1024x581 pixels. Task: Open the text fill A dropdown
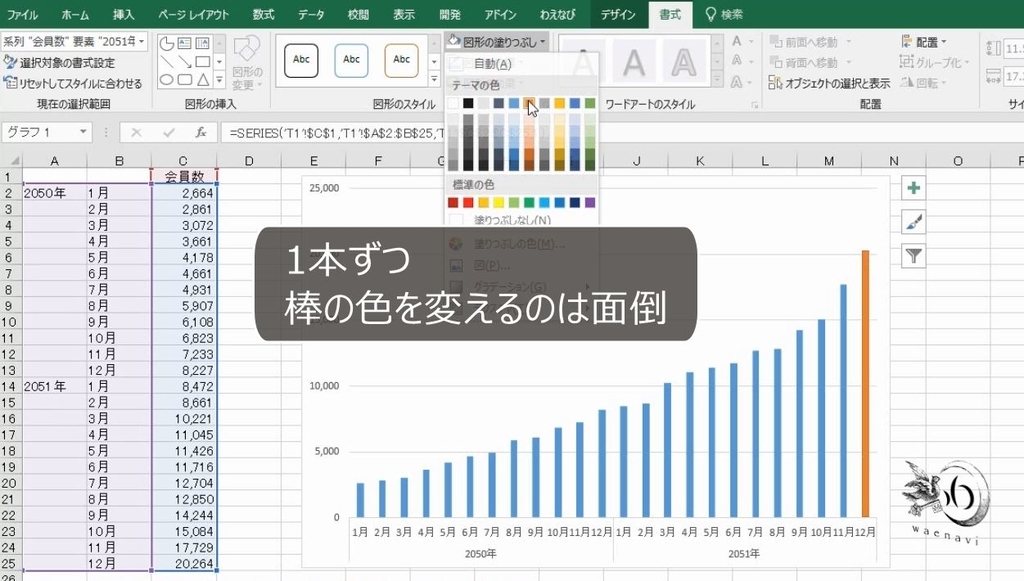743,41
